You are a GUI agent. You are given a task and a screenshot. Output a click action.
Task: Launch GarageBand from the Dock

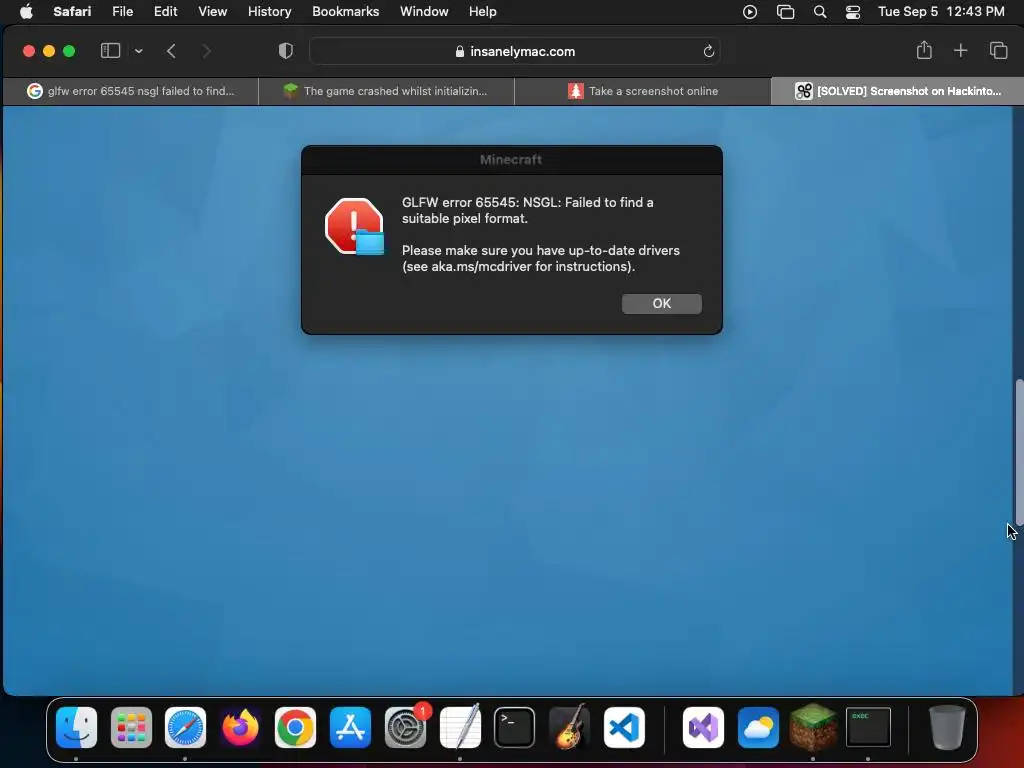569,727
